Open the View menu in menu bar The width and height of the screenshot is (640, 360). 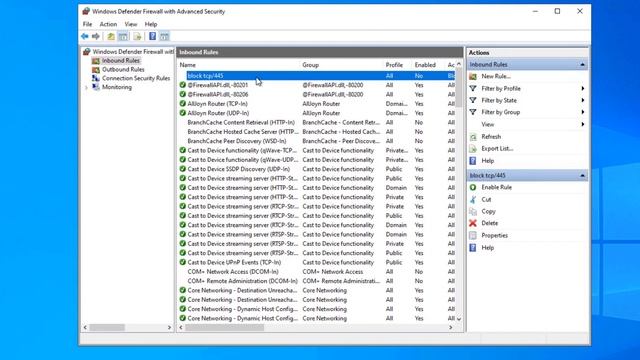pyautogui.click(x=131, y=24)
